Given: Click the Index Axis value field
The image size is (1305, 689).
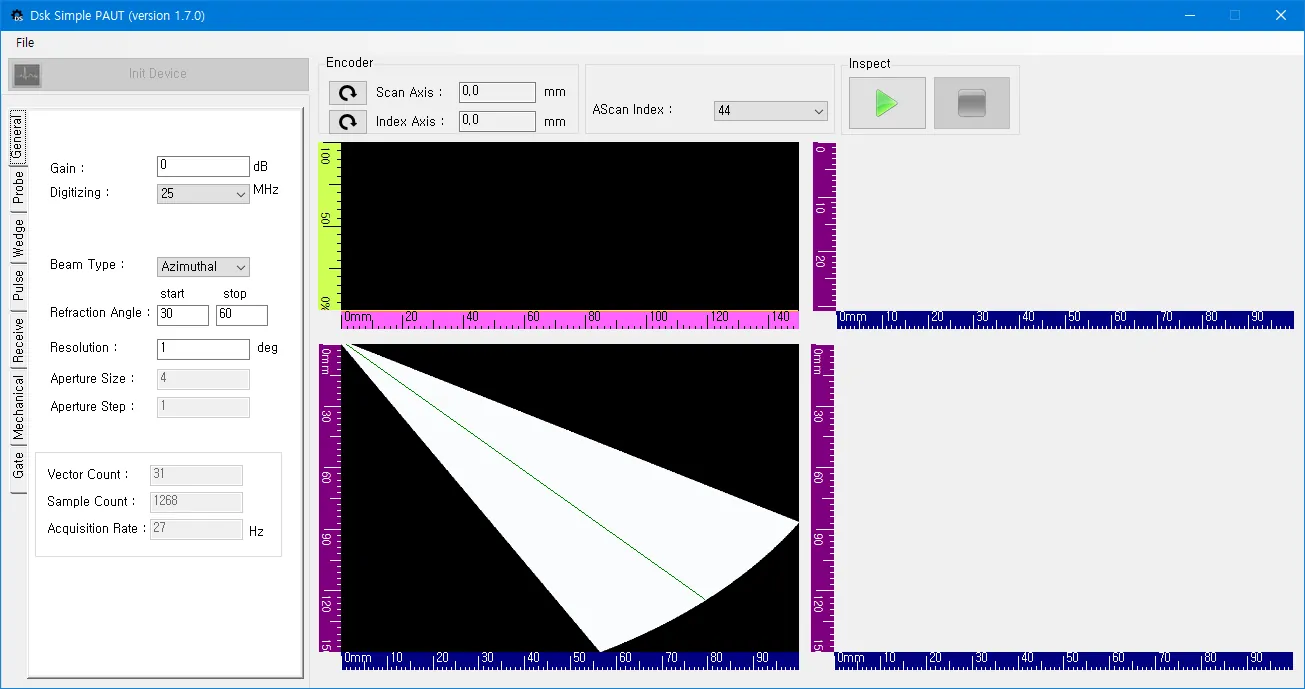Looking at the screenshot, I should pyautogui.click(x=497, y=121).
